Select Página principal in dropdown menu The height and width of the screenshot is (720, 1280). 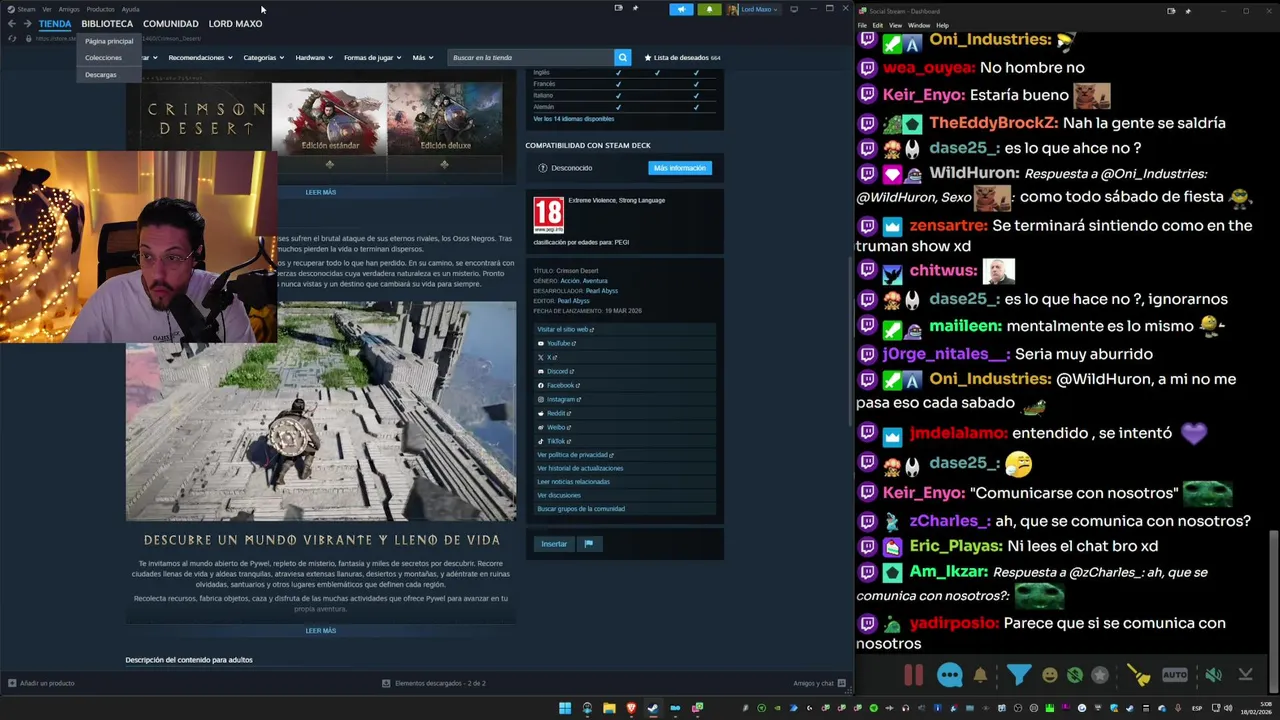(109, 41)
